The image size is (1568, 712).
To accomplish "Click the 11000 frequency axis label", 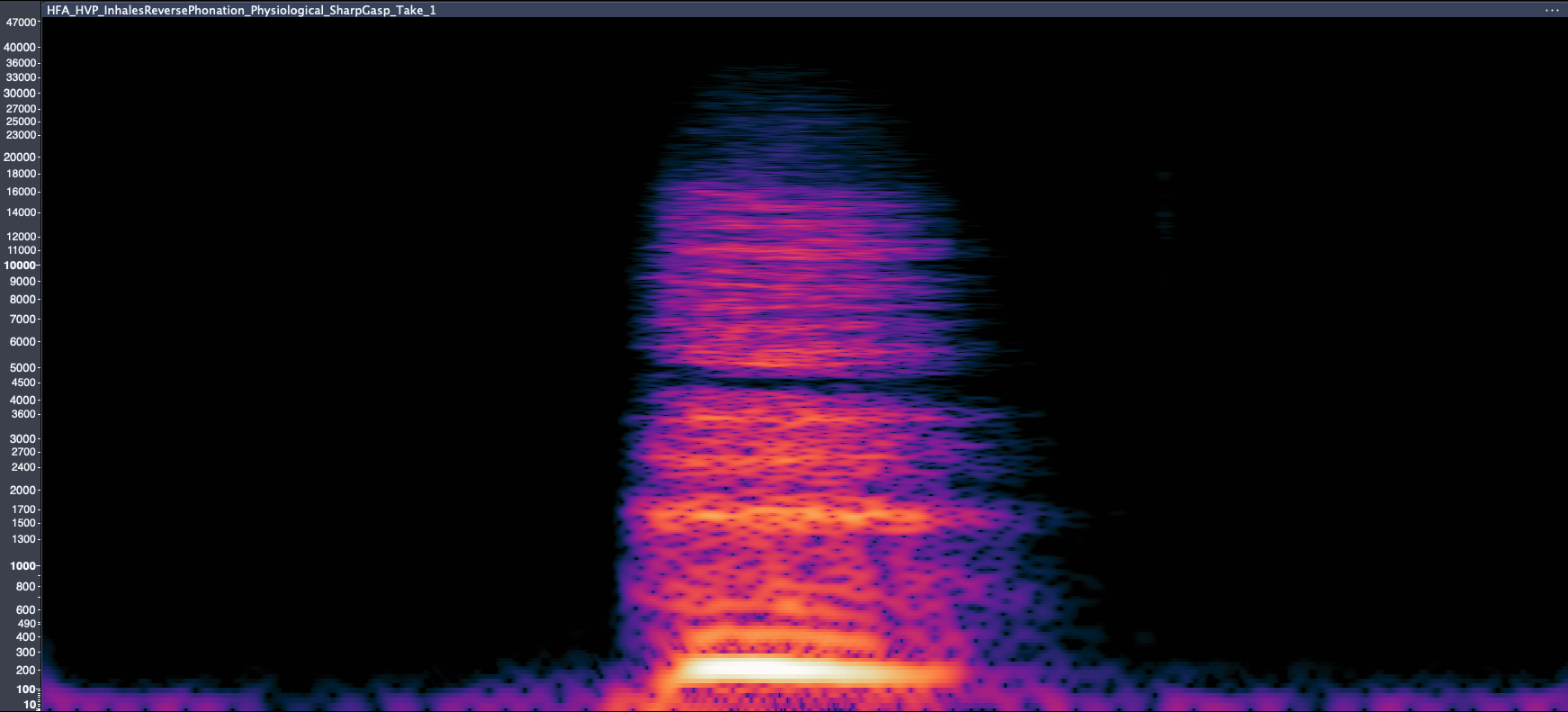I will tap(22, 250).
